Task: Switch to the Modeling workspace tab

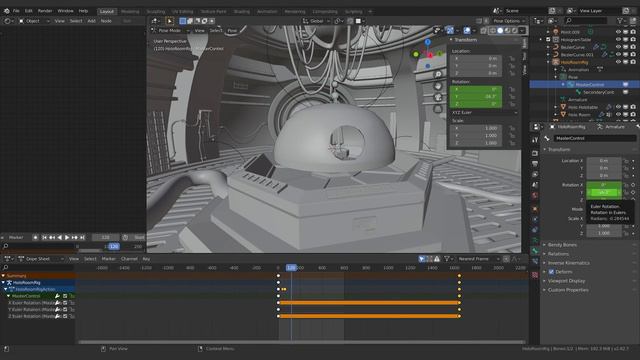Action: pos(130,11)
